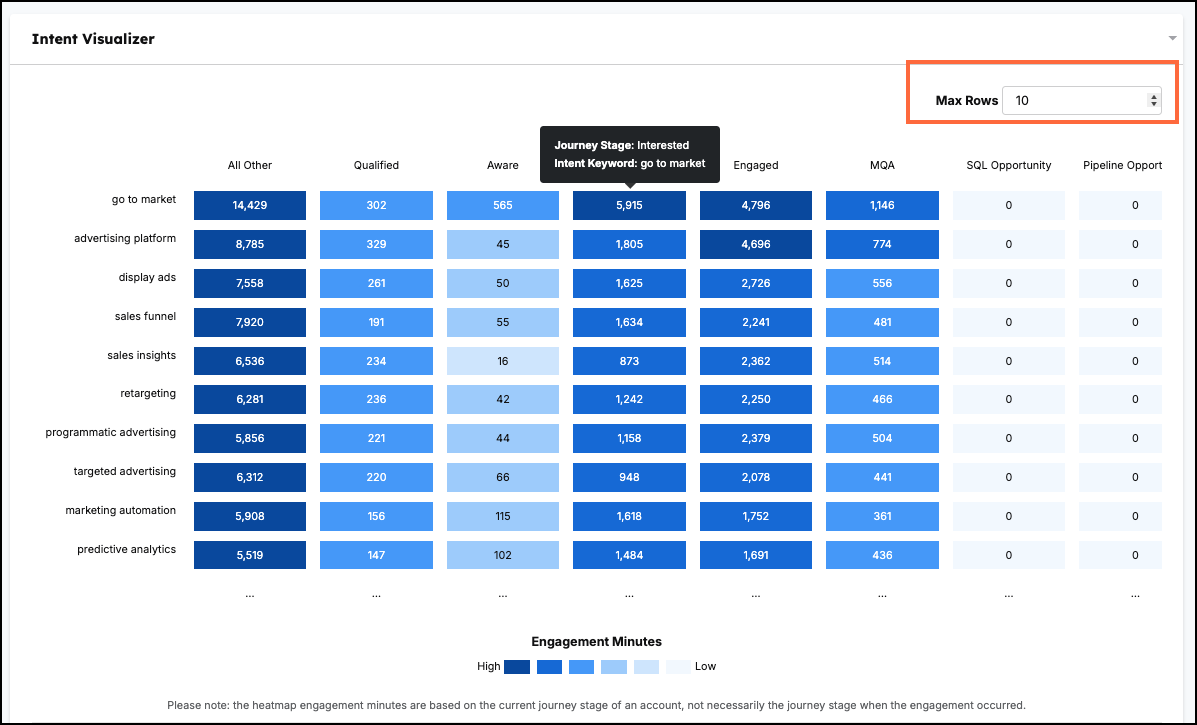Click the Qualified column header
This screenshot has height=725, width=1197.
coord(376,165)
